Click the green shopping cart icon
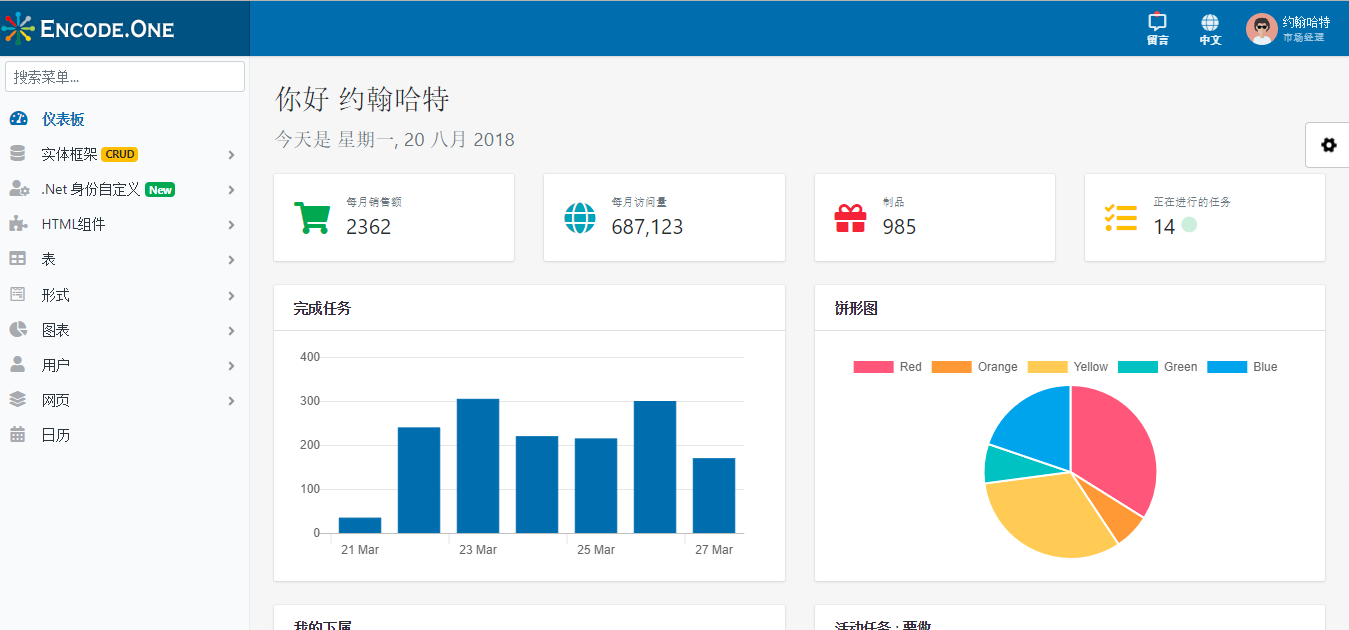This screenshot has width=1349, height=630. (x=312, y=218)
